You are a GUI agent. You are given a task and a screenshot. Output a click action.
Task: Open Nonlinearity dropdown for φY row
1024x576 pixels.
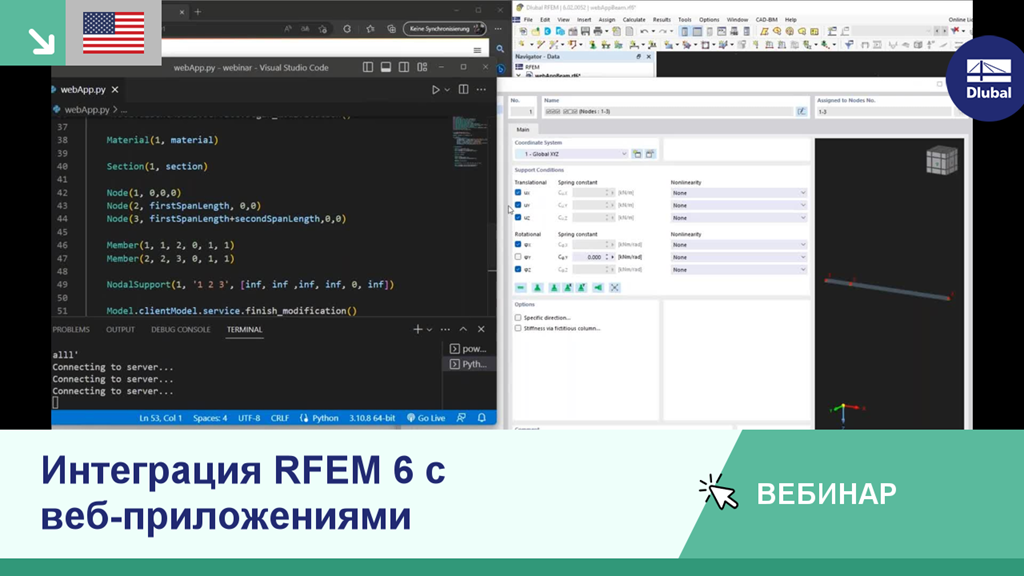click(739, 257)
